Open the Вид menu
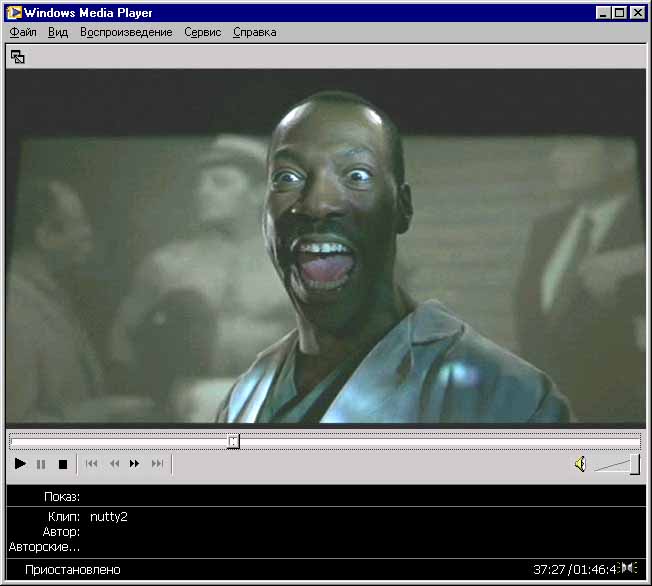This screenshot has height=586, width=652. tap(58, 32)
